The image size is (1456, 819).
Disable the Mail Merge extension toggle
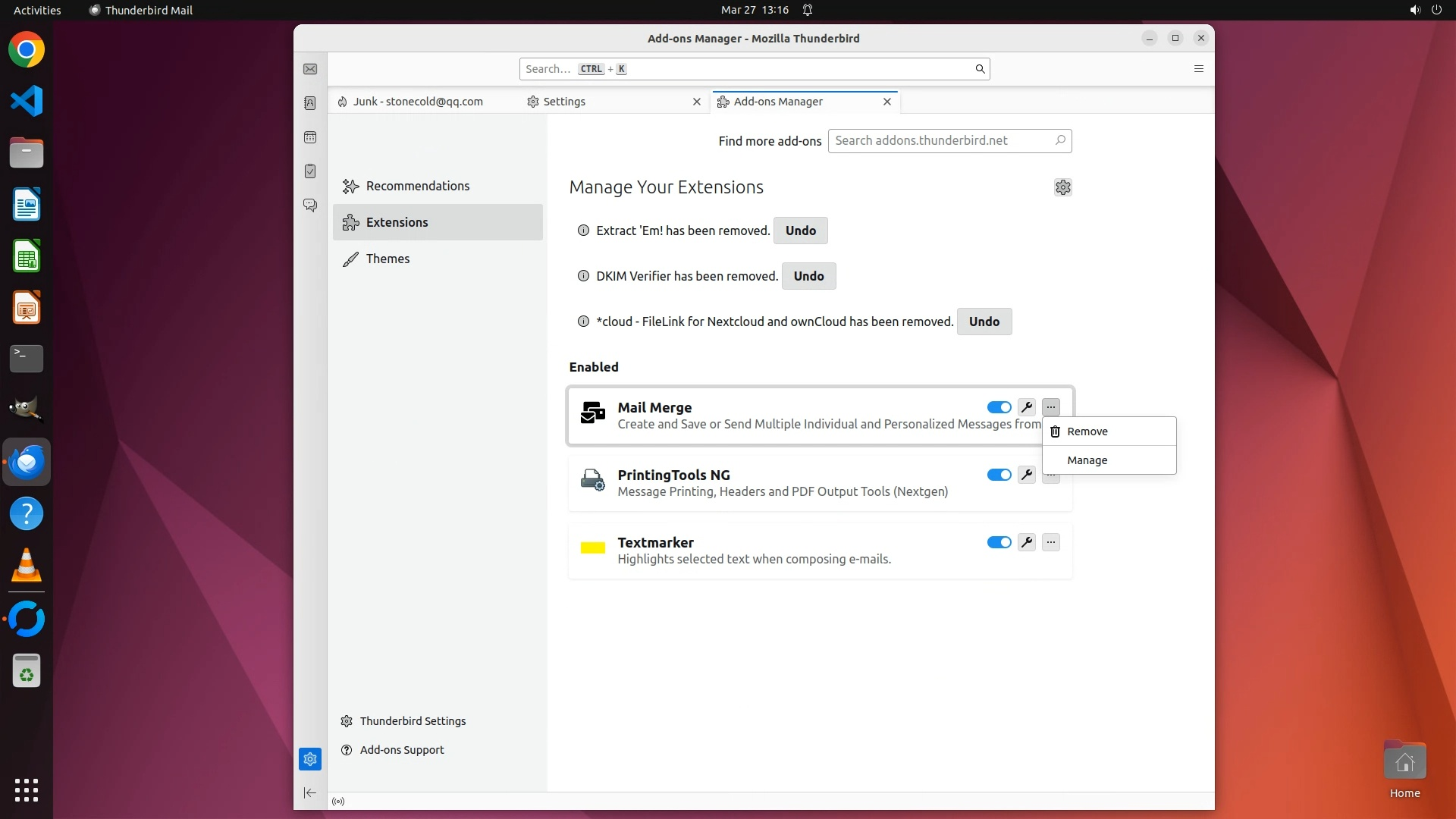[x=999, y=407]
